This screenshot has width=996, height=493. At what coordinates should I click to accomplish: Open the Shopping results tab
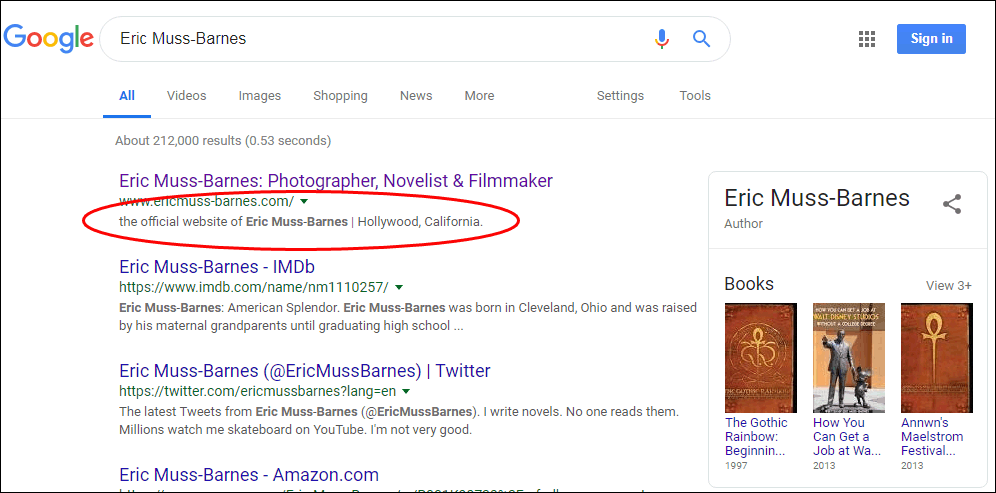(340, 96)
